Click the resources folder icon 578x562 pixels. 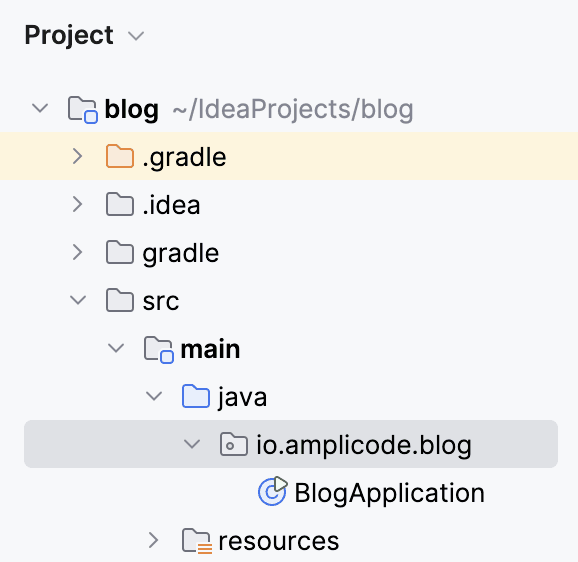click(197, 541)
